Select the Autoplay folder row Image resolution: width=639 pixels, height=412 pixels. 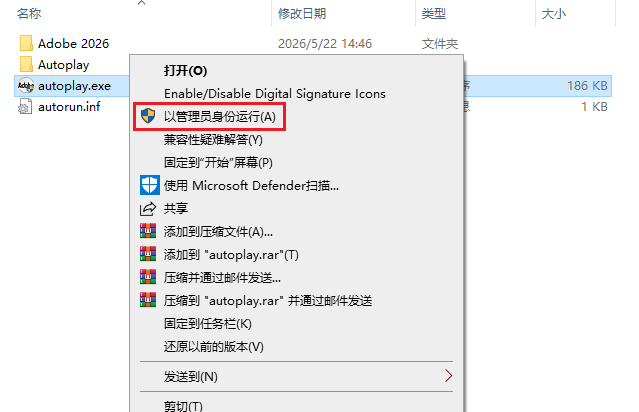click(x=72, y=64)
